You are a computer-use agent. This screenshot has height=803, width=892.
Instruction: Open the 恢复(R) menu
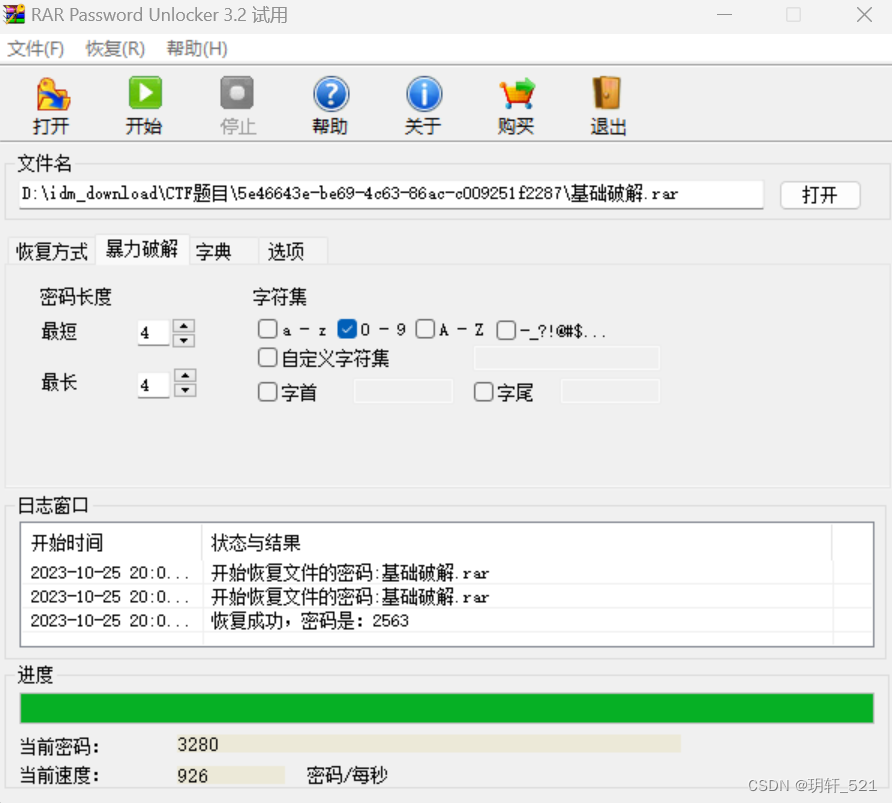click(x=115, y=49)
